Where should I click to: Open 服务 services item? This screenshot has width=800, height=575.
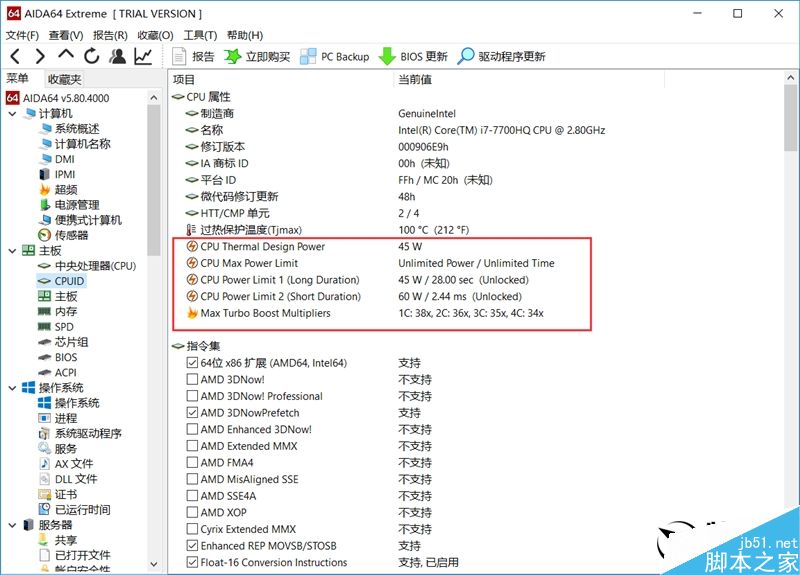58,449
